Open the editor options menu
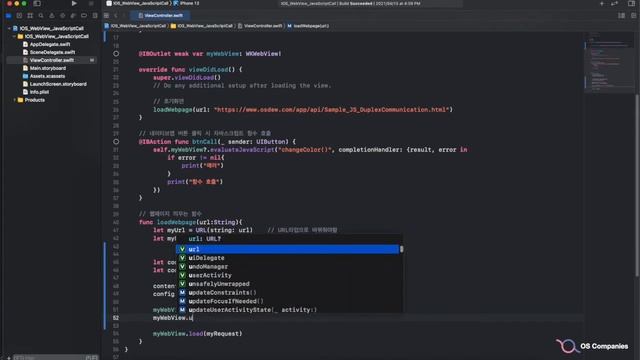Image resolution: width=640 pixels, height=360 pixels. coord(621,16)
